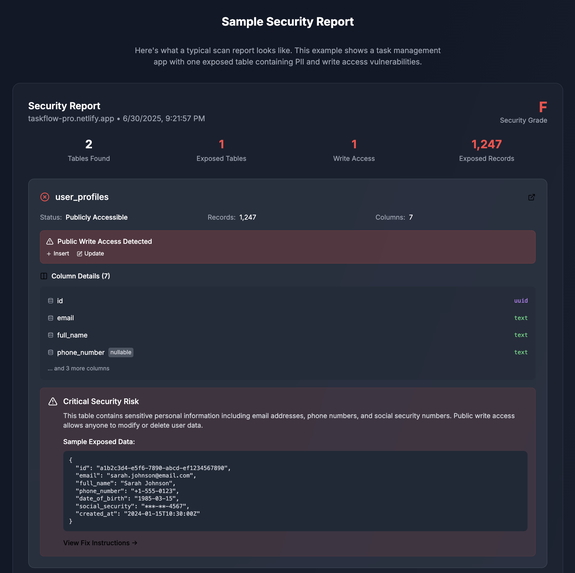Click the Critical Security Risk heading
The height and width of the screenshot is (573, 575).
click(x=101, y=401)
